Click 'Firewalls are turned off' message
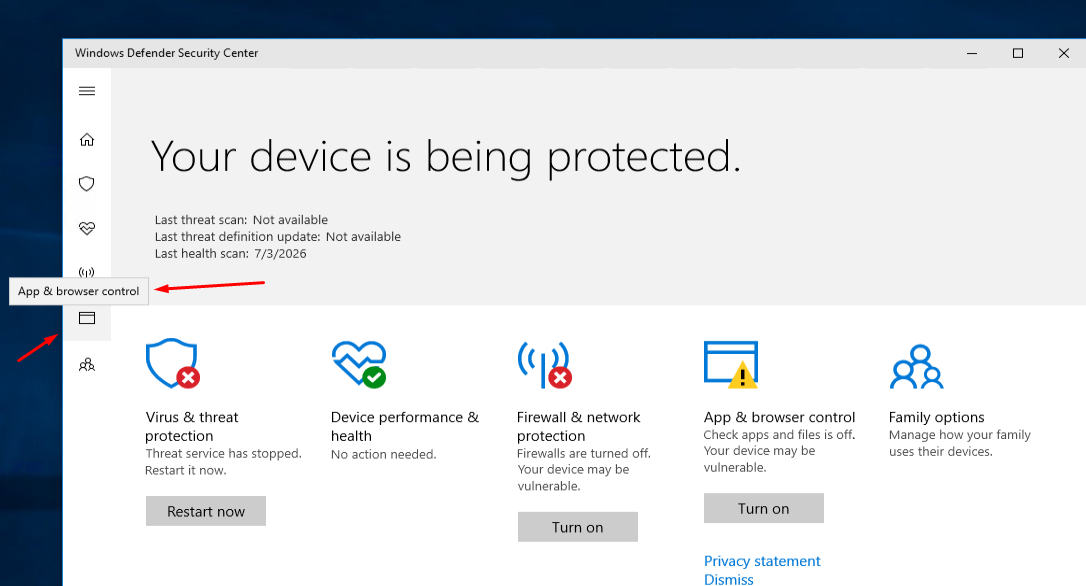1086x586 pixels. click(583, 470)
